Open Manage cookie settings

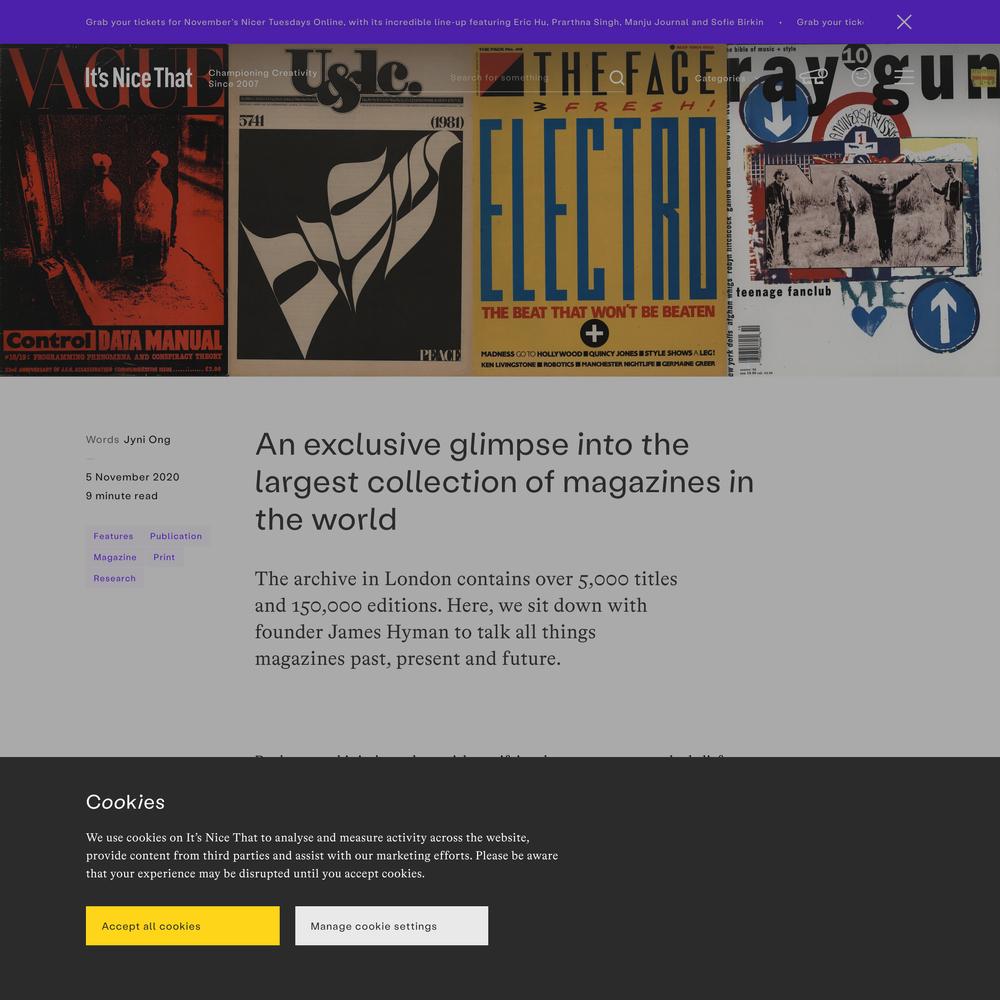coord(392,925)
